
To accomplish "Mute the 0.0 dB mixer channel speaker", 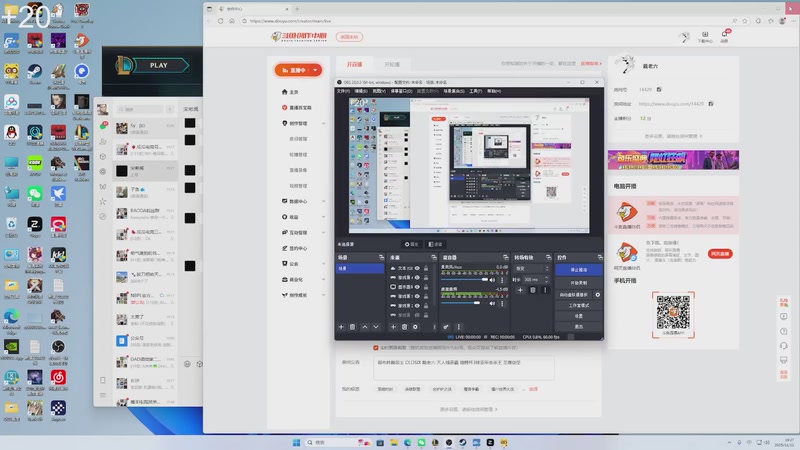I will point(492,280).
